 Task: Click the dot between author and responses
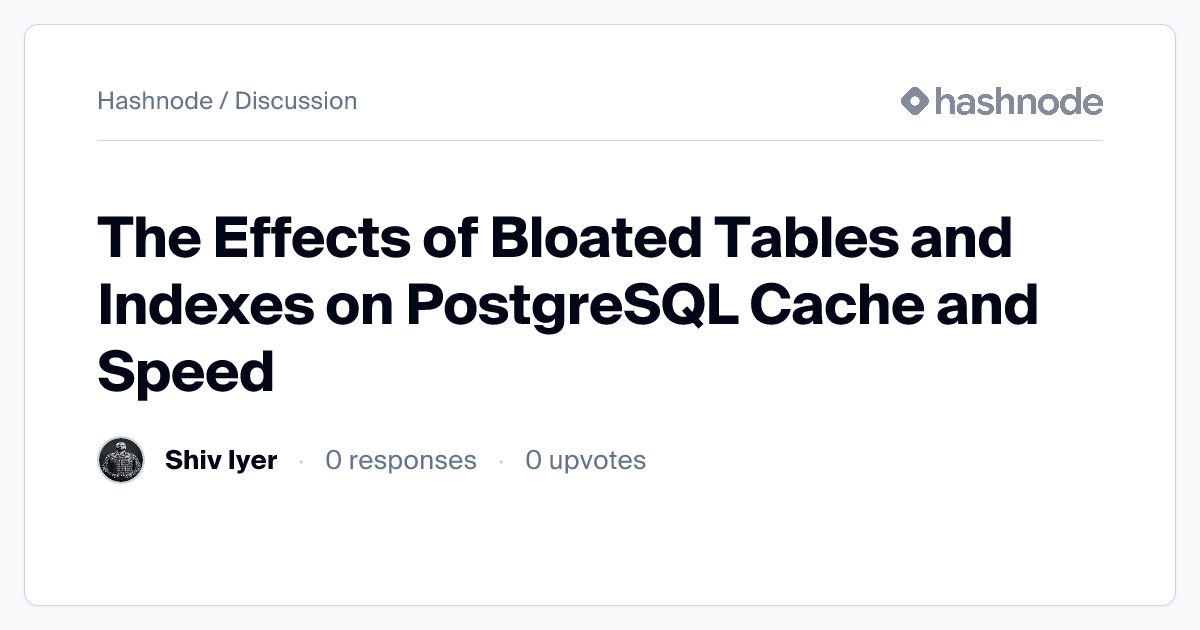301,461
